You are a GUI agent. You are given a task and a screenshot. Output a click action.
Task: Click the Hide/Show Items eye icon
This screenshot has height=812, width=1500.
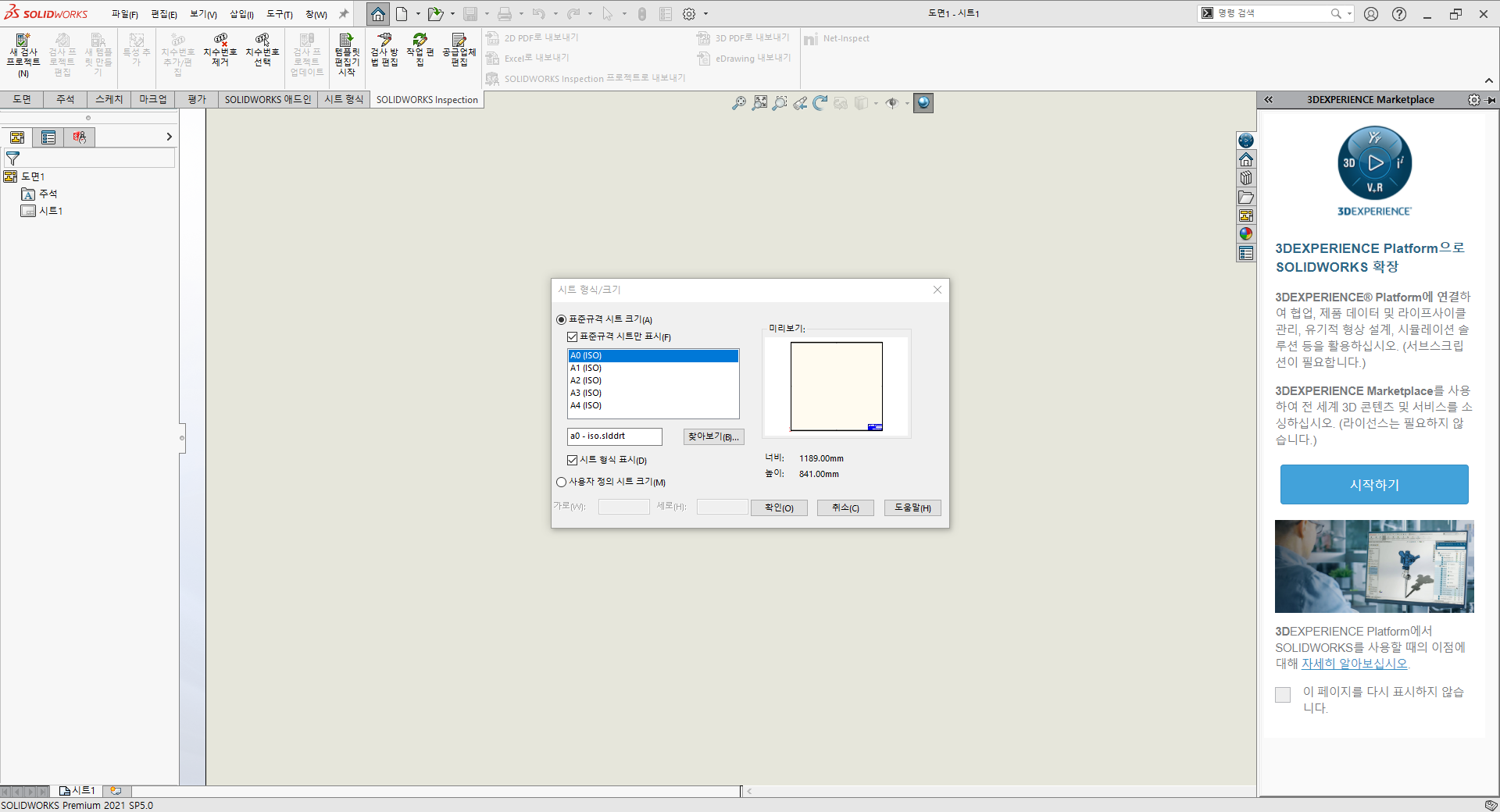click(x=891, y=103)
